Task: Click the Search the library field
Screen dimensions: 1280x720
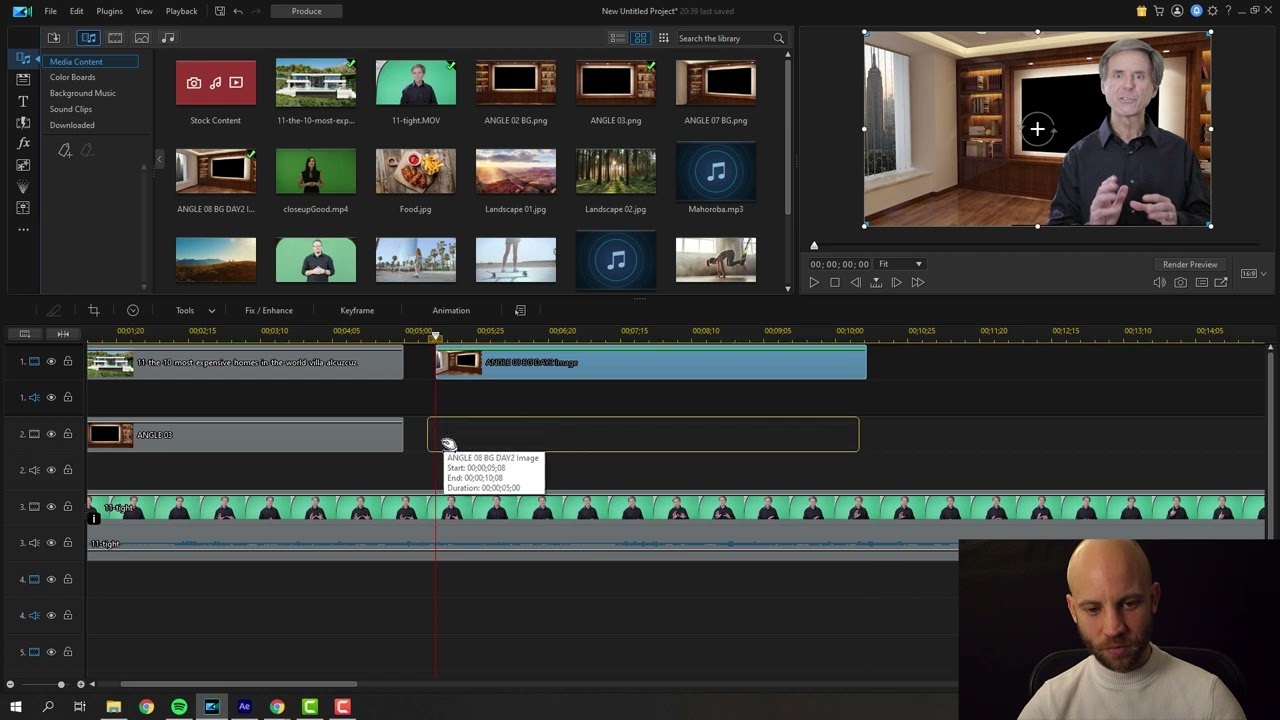Action: point(724,38)
